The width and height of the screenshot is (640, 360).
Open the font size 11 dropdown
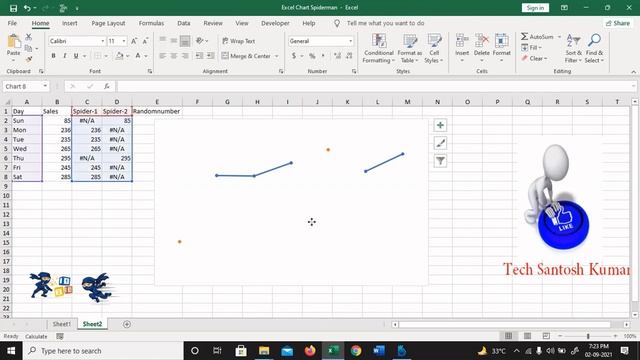[x=124, y=41]
